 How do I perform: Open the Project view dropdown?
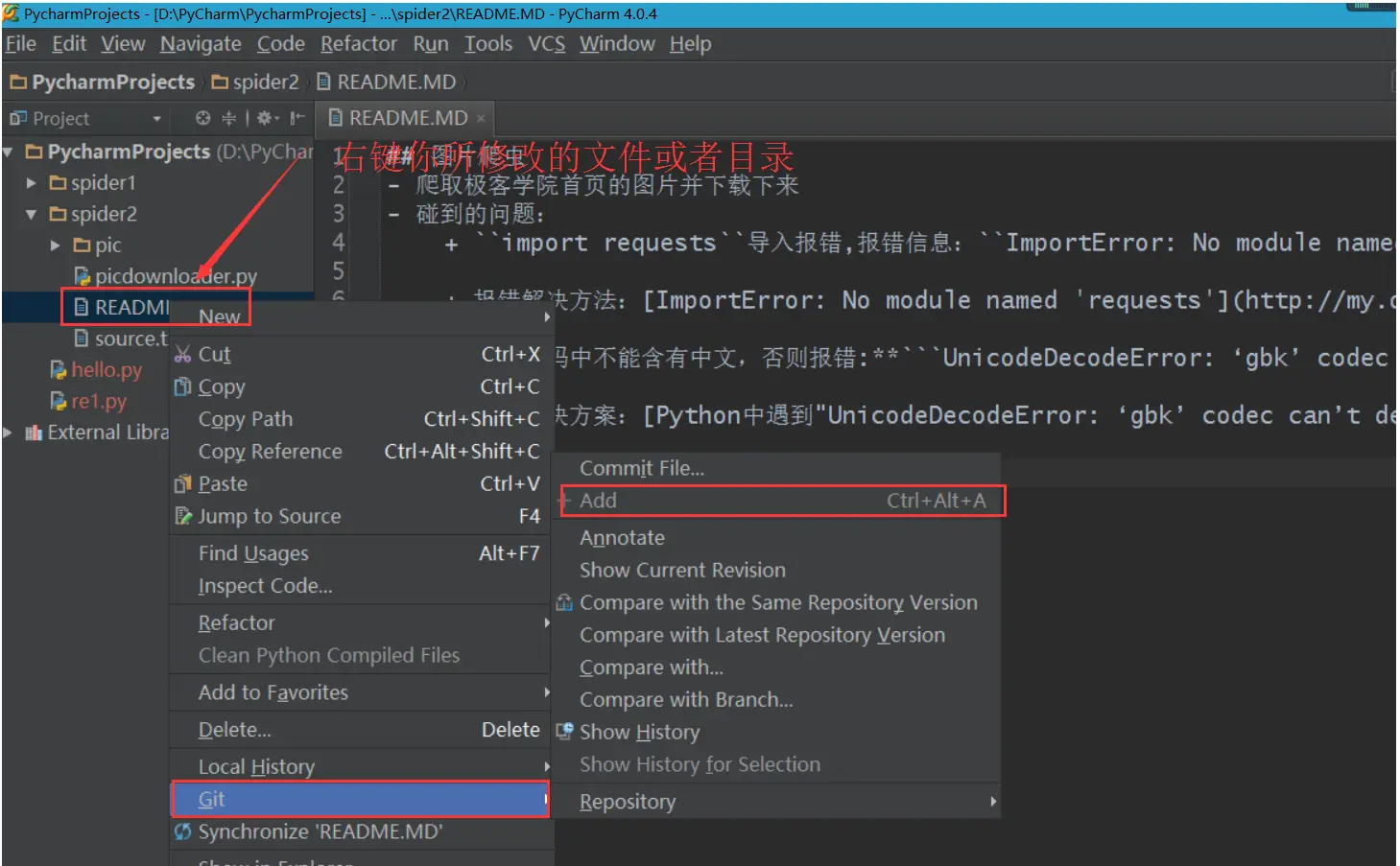(x=156, y=119)
